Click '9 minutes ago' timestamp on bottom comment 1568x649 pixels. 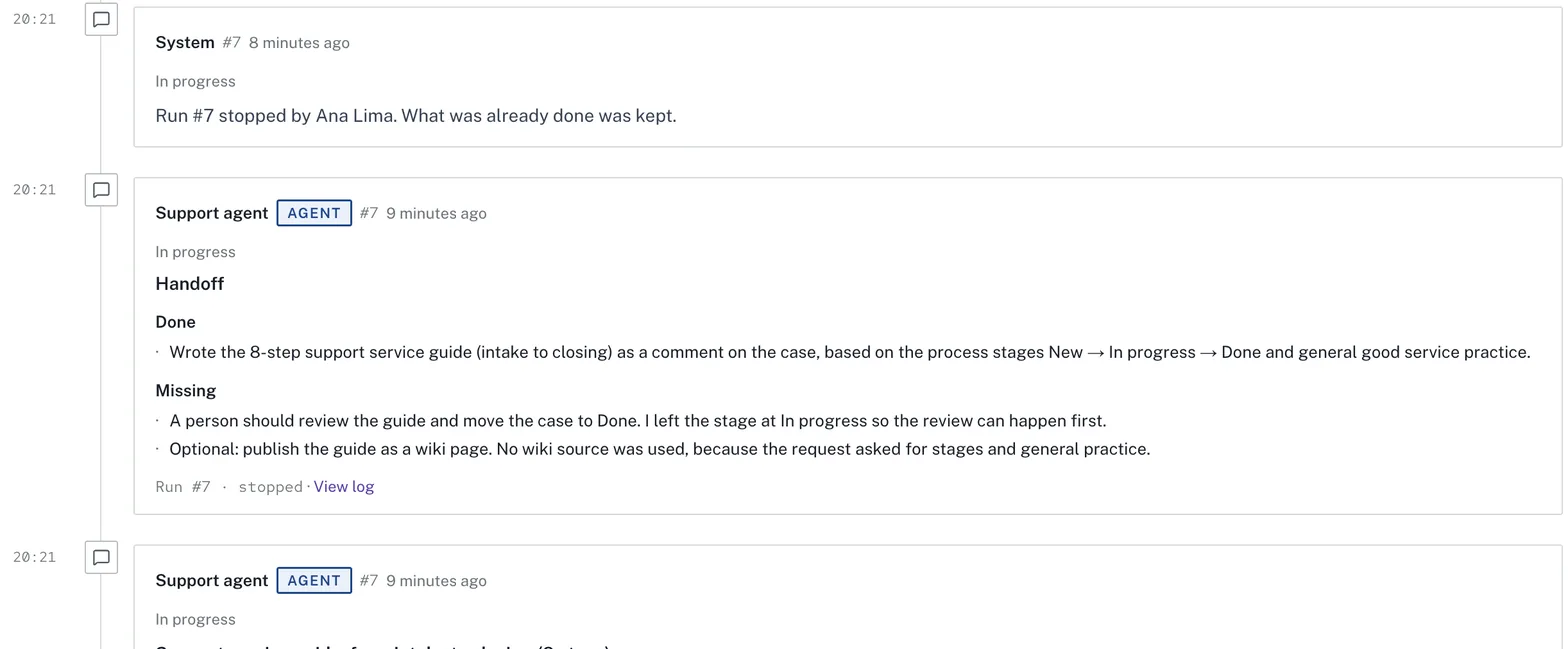[x=436, y=582]
